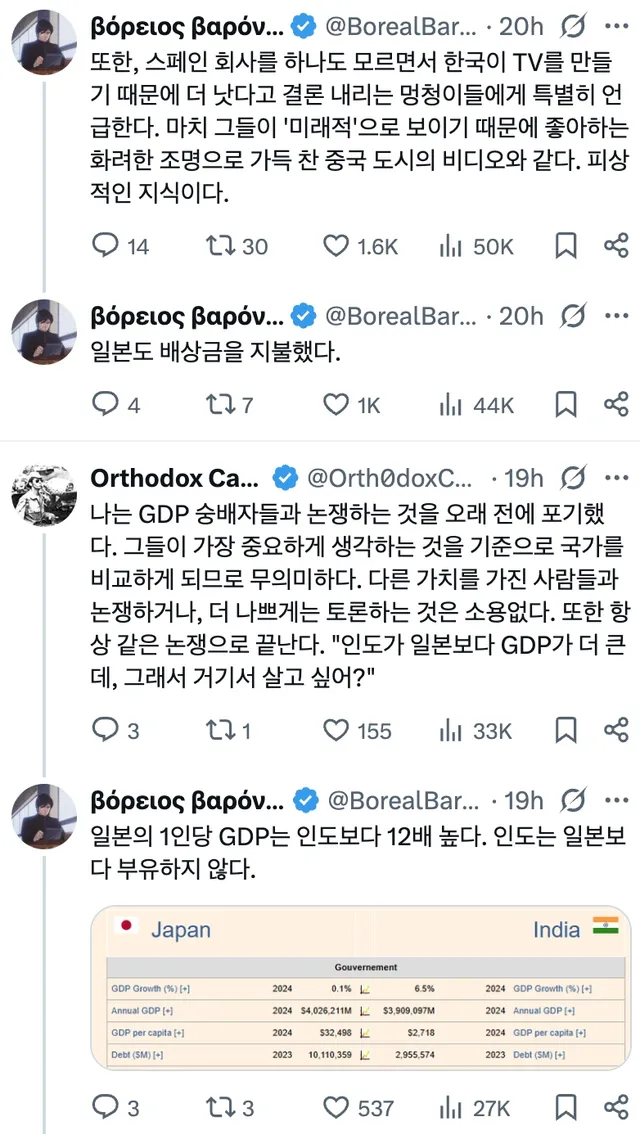Like the tweet with 1.6K likes
640x1134 pixels.
(x=337, y=245)
